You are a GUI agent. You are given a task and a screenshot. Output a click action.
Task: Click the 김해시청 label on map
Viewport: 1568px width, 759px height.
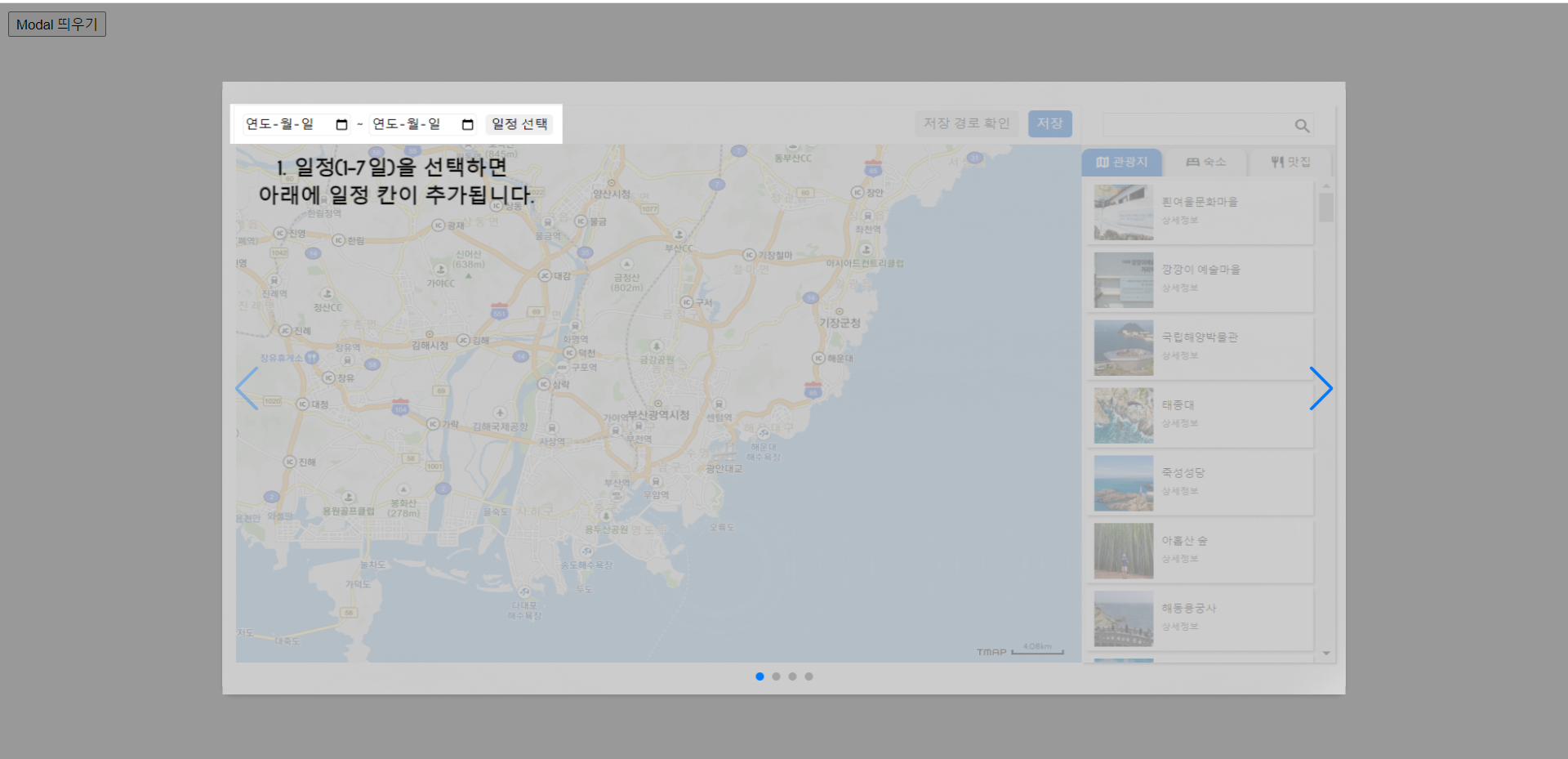click(430, 346)
